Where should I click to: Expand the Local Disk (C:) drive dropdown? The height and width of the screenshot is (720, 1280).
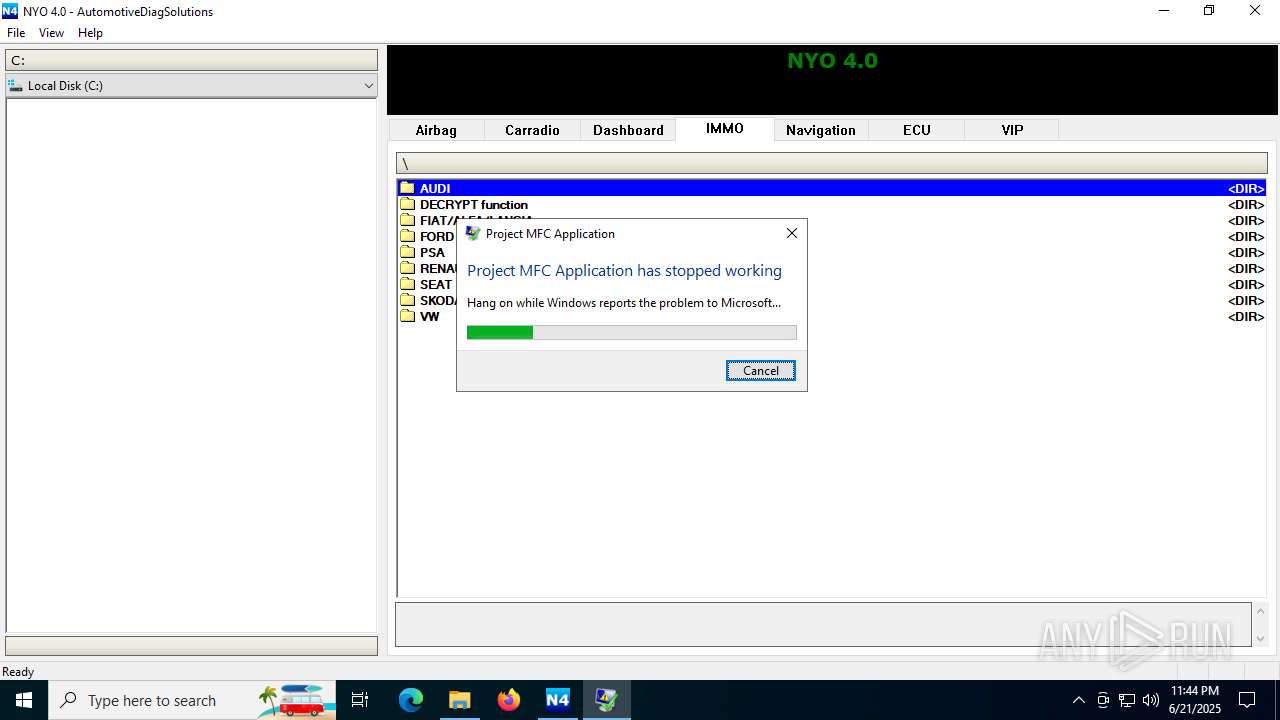[368, 86]
